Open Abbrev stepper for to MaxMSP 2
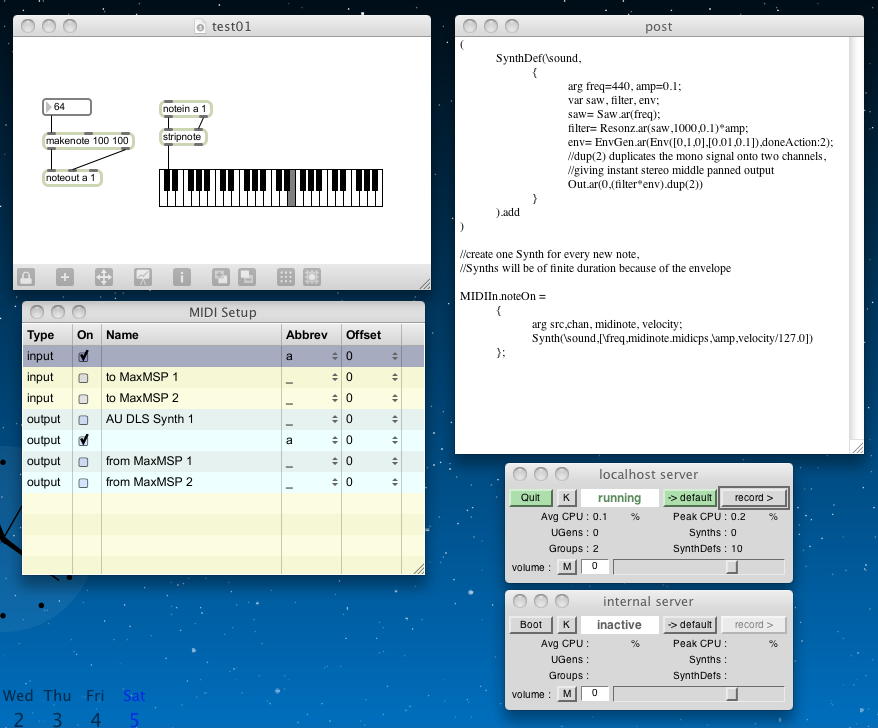Viewport: 878px width, 728px height. pos(334,398)
